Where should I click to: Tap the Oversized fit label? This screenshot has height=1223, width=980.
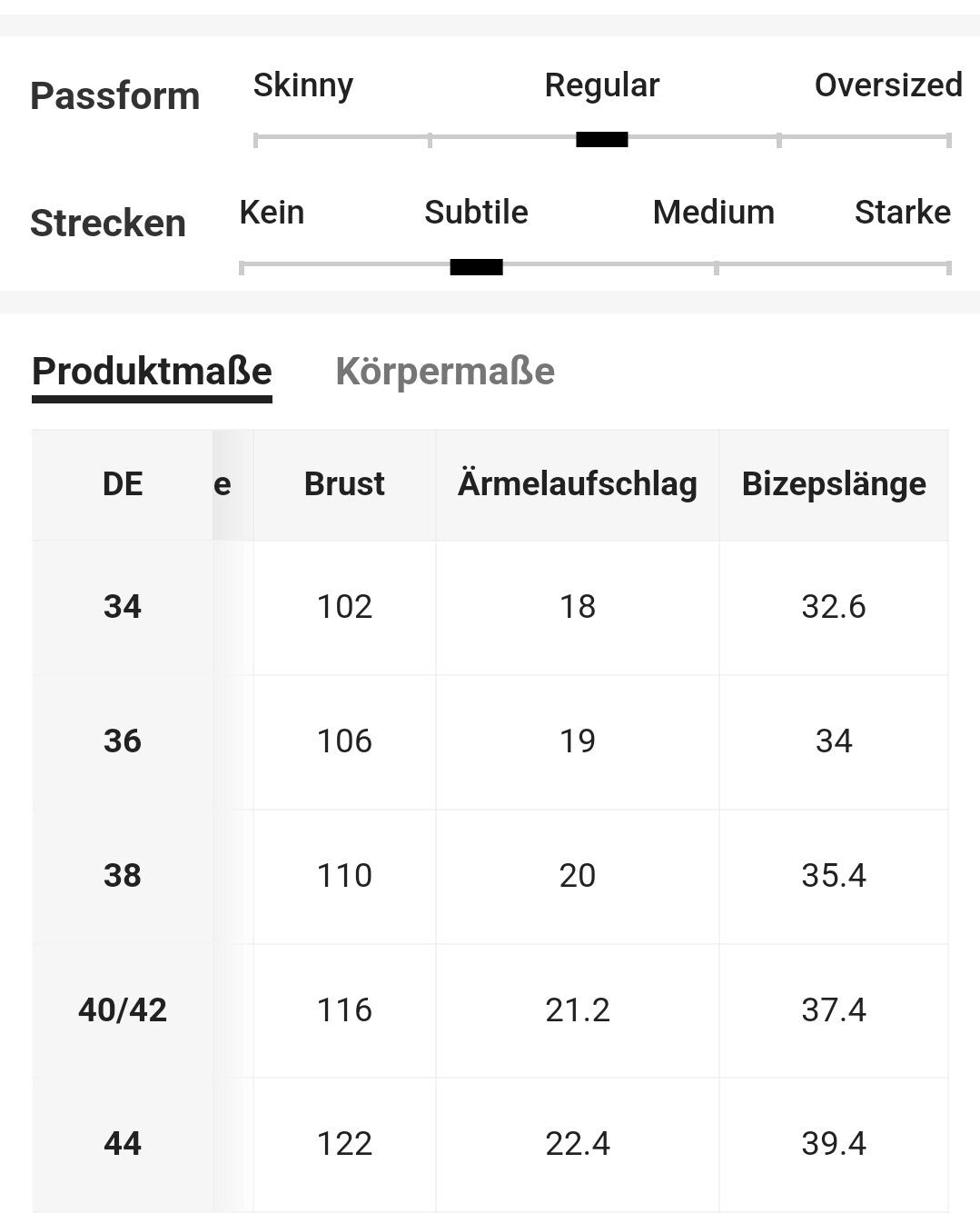[x=887, y=85]
